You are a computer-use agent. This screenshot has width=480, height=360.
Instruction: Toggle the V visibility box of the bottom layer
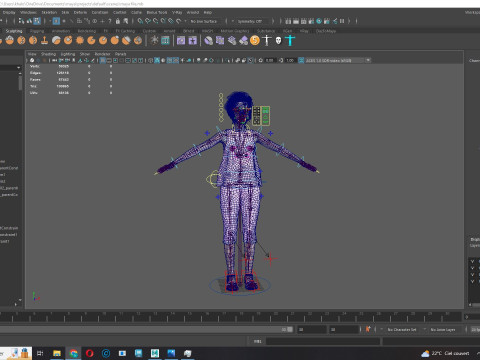click(472, 281)
